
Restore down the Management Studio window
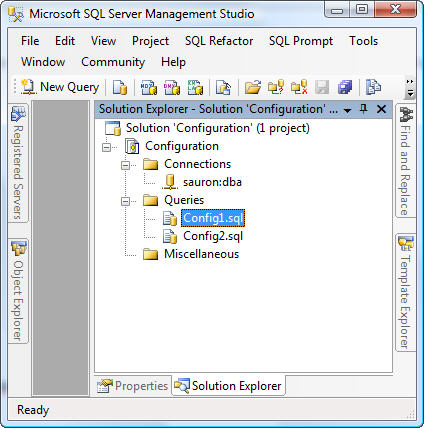point(362,10)
